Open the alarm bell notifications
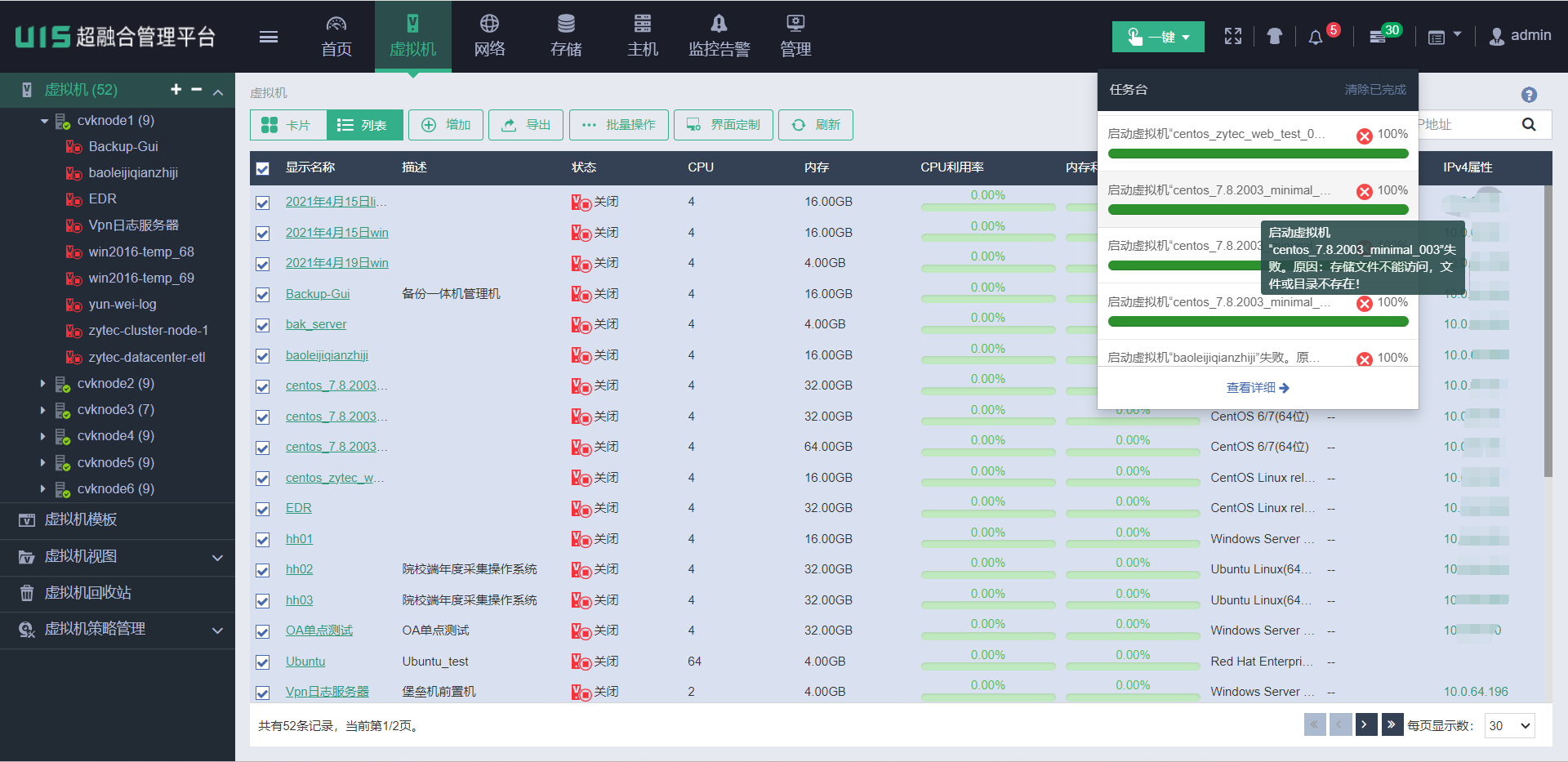 1315,37
